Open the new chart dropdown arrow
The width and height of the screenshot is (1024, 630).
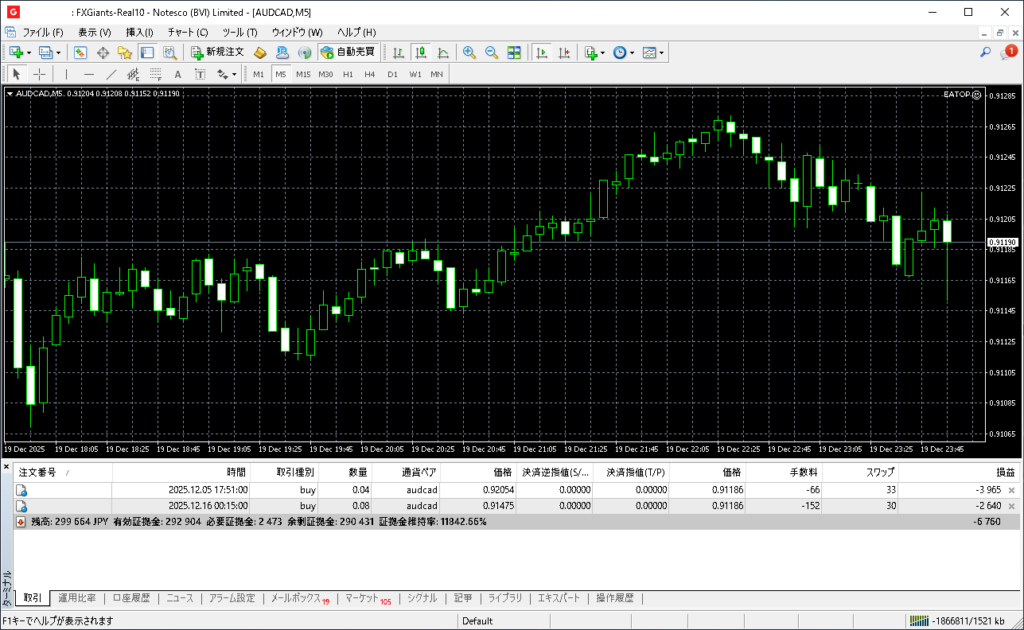[29, 52]
